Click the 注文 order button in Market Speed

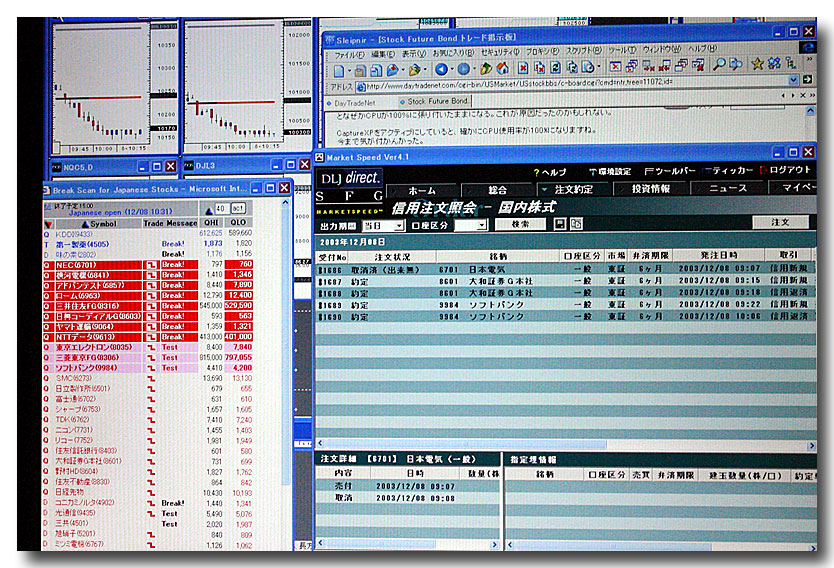(780, 222)
